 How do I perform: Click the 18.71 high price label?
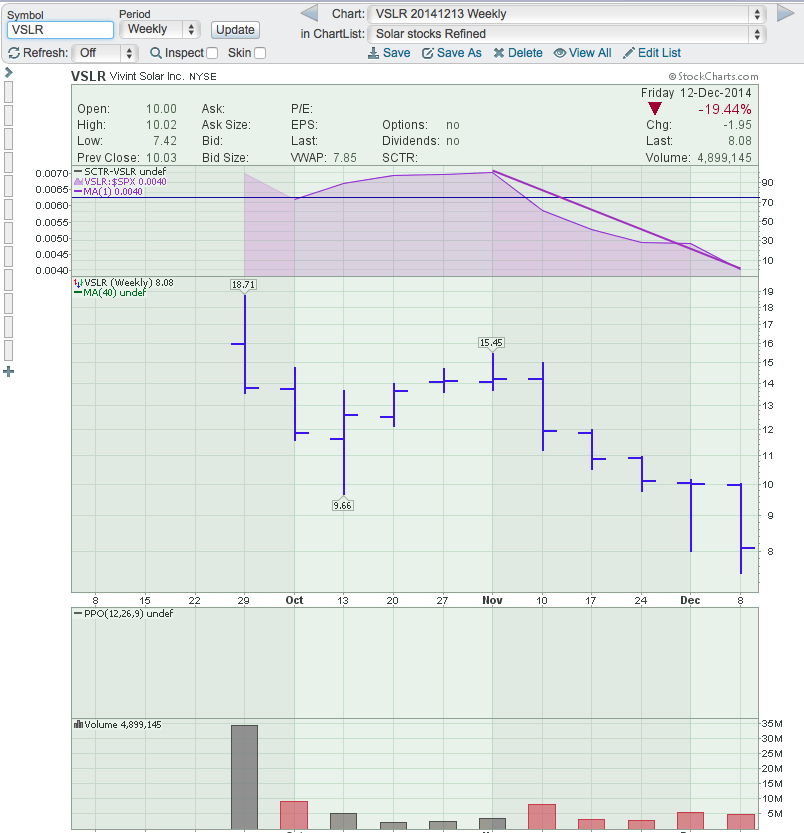pos(243,285)
